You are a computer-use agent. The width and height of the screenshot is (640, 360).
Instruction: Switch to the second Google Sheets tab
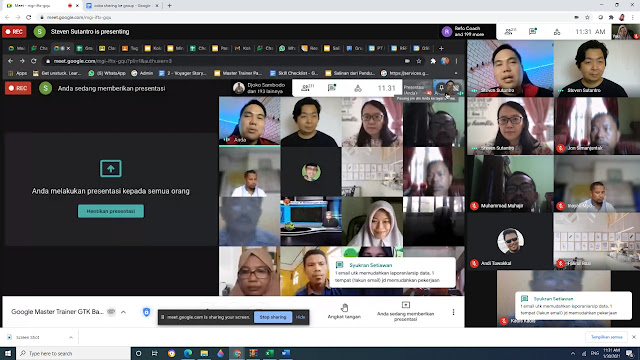pos(122,6)
